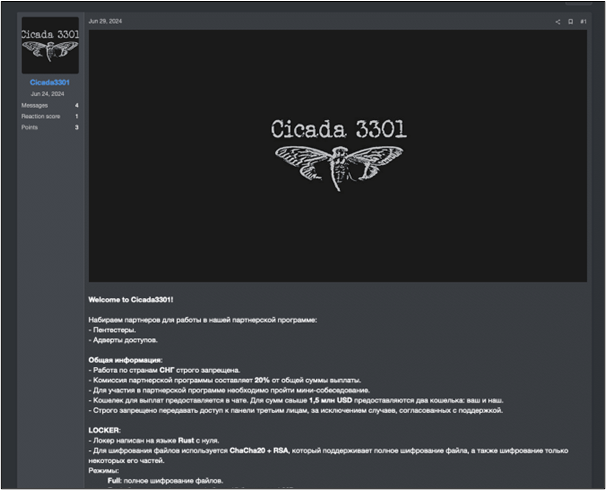Click the 'Общая информация:' heading
606x490 pixels.
[125, 360]
